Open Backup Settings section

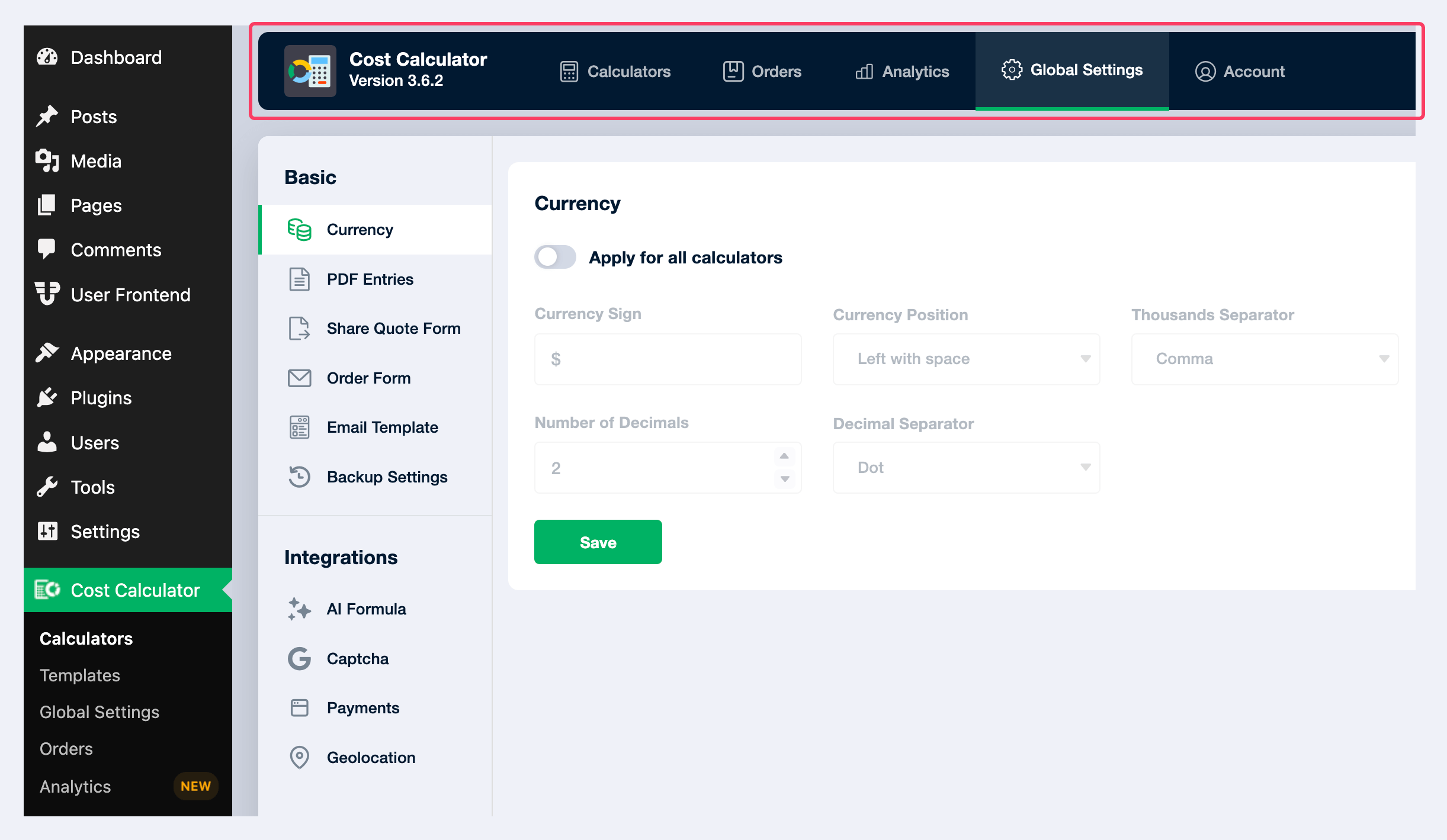pyautogui.click(x=376, y=477)
